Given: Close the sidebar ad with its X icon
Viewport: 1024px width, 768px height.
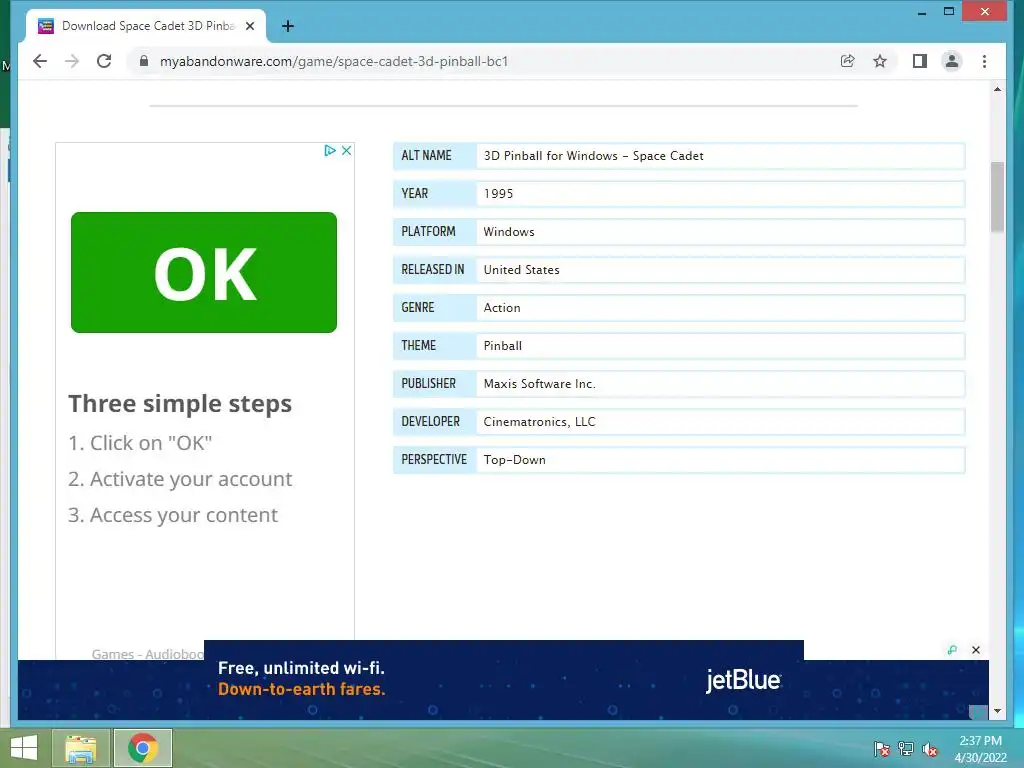Looking at the screenshot, I should click(x=347, y=150).
